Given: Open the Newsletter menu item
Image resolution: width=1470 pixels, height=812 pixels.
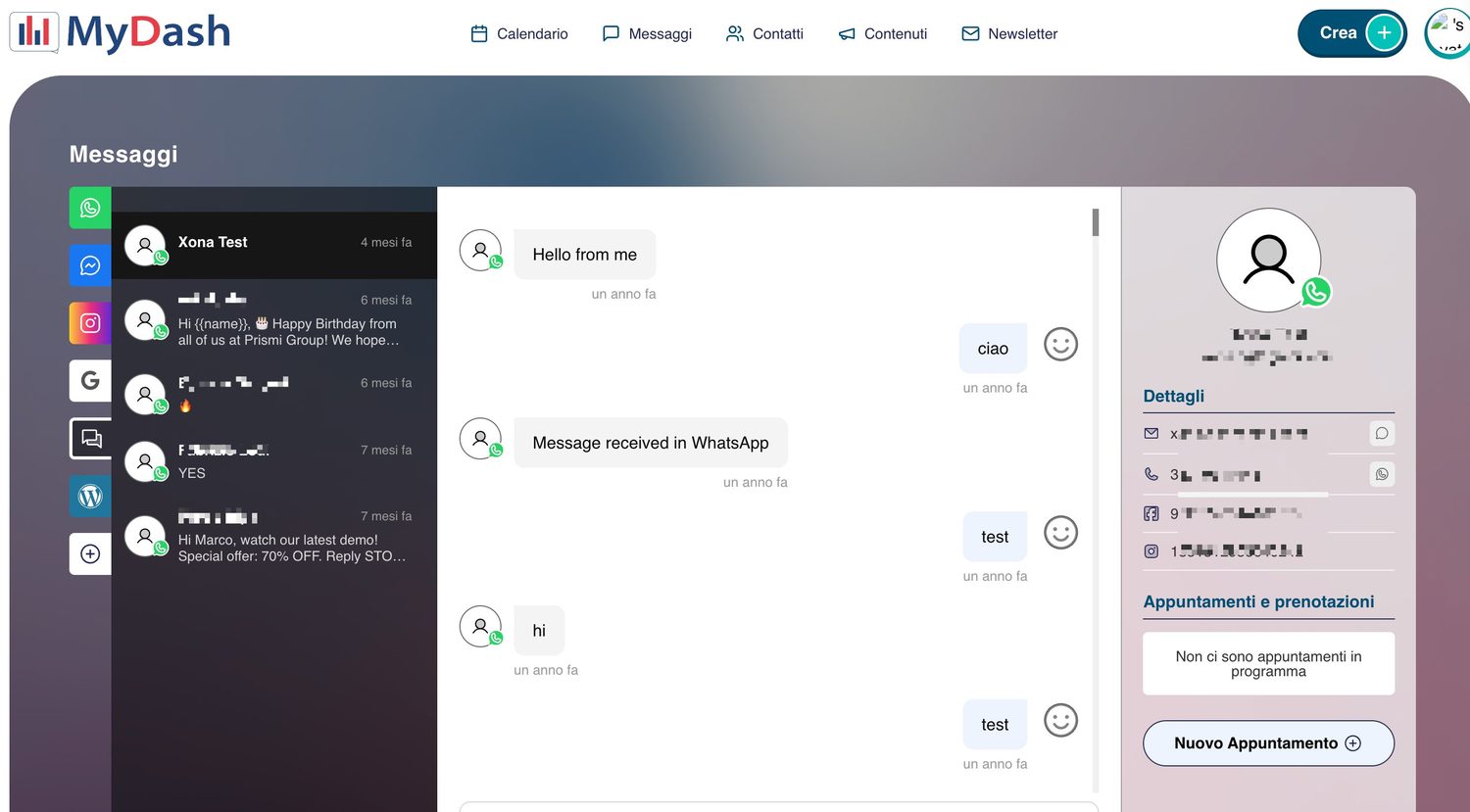Looking at the screenshot, I should tap(1009, 33).
